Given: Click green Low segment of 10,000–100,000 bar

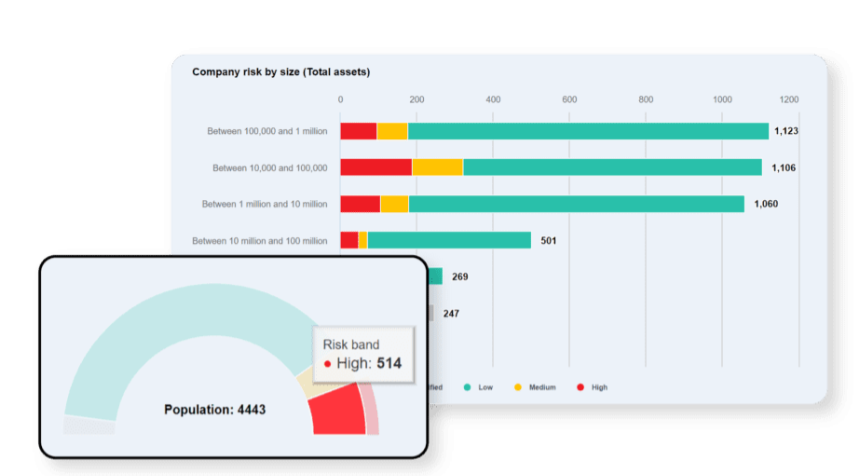Looking at the screenshot, I should [613, 167].
